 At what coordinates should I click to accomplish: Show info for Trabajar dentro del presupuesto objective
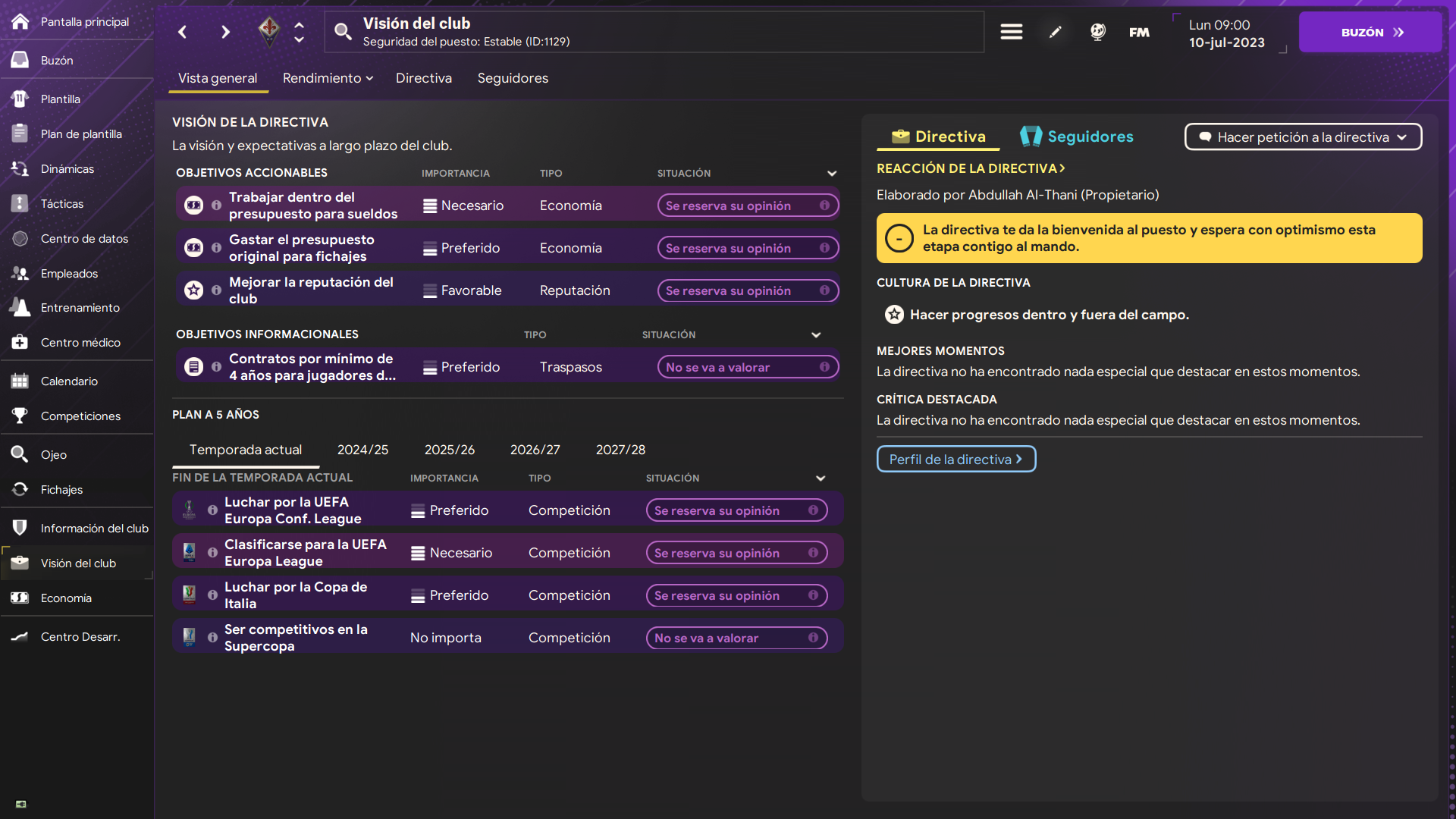pyautogui.click(x=216, y=206)
